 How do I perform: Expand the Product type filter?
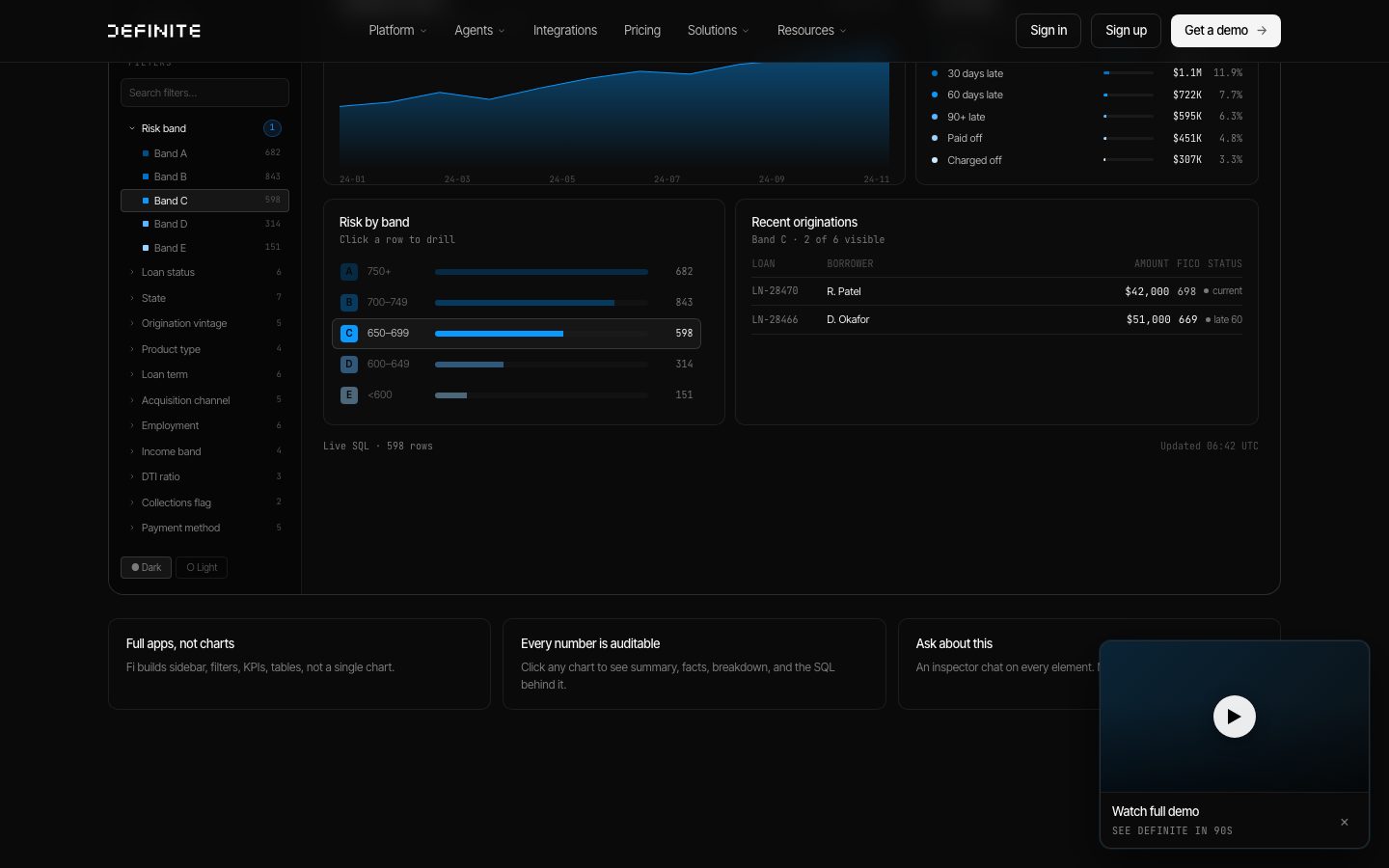tap(204, 349)
